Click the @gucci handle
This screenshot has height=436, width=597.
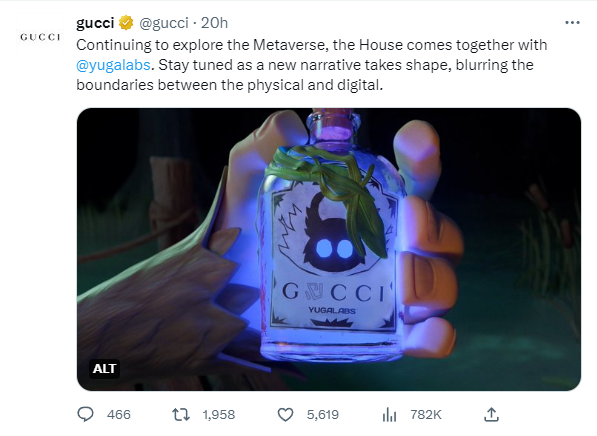coord(164,23)
